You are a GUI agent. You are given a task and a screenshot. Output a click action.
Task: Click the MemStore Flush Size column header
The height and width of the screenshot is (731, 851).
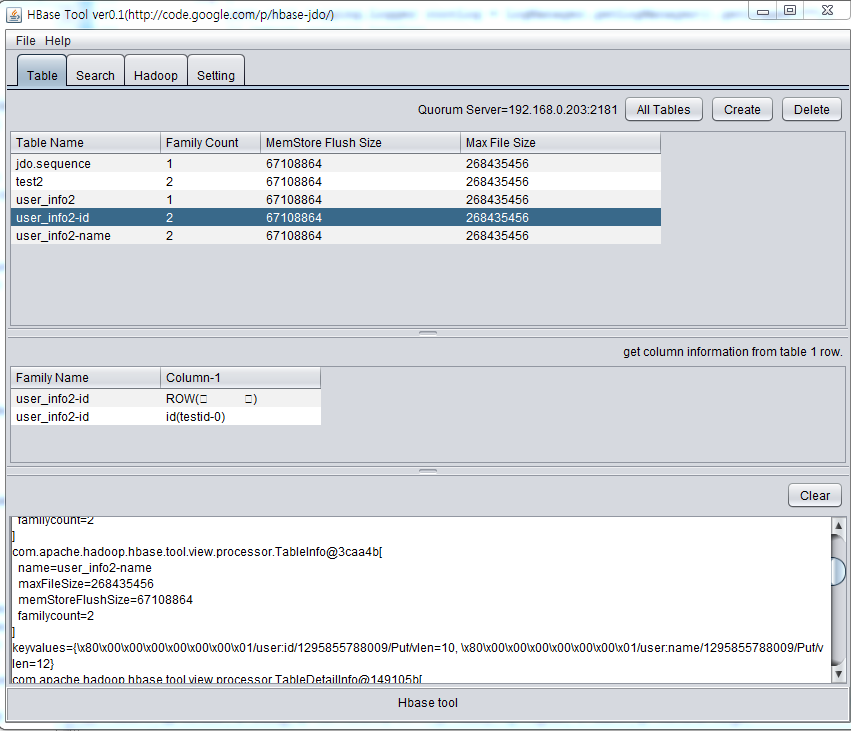pos(360,143)
